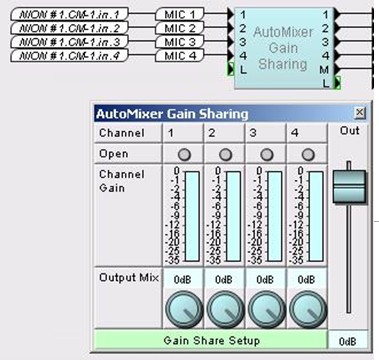Click the M mix output port arrow
Viewport: 379px width, 360px height.
point(337,69)
